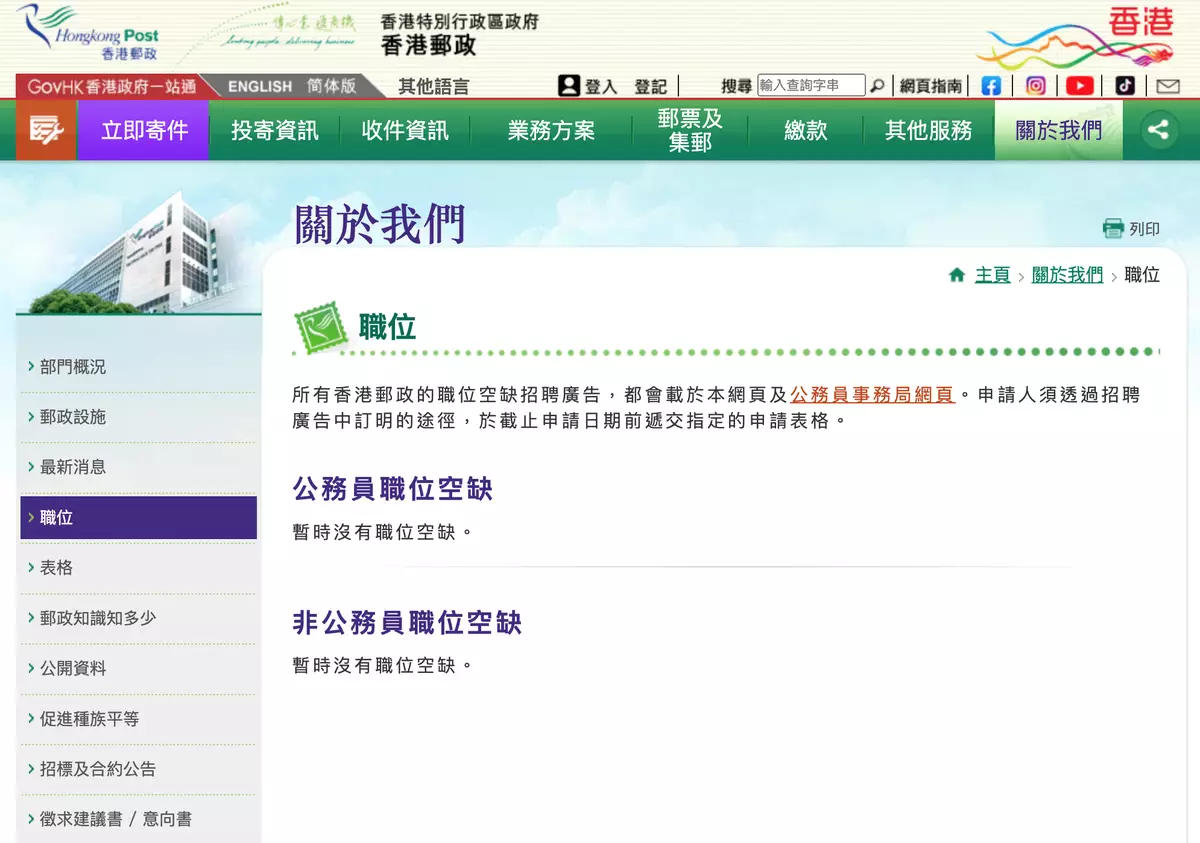
Task: Open the 郵票及集郵 menu item
Action: tap(689, 130)
